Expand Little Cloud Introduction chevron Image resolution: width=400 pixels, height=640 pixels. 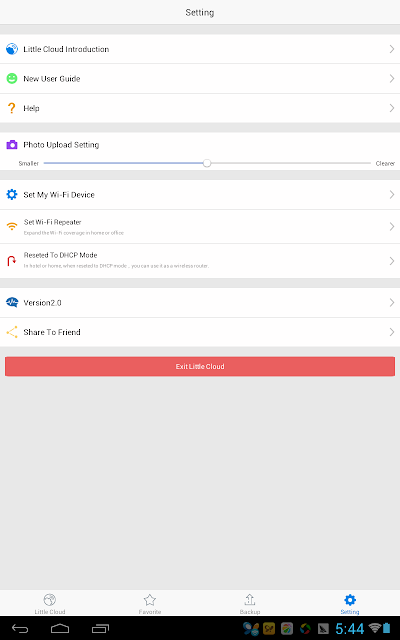pyautogui.click(x=391, y=49)
